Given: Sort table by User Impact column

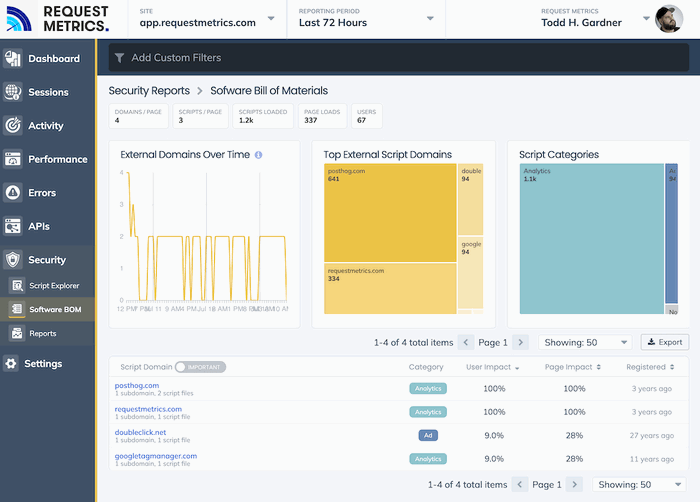Looking at the screenshot, I should click(493, 367).
